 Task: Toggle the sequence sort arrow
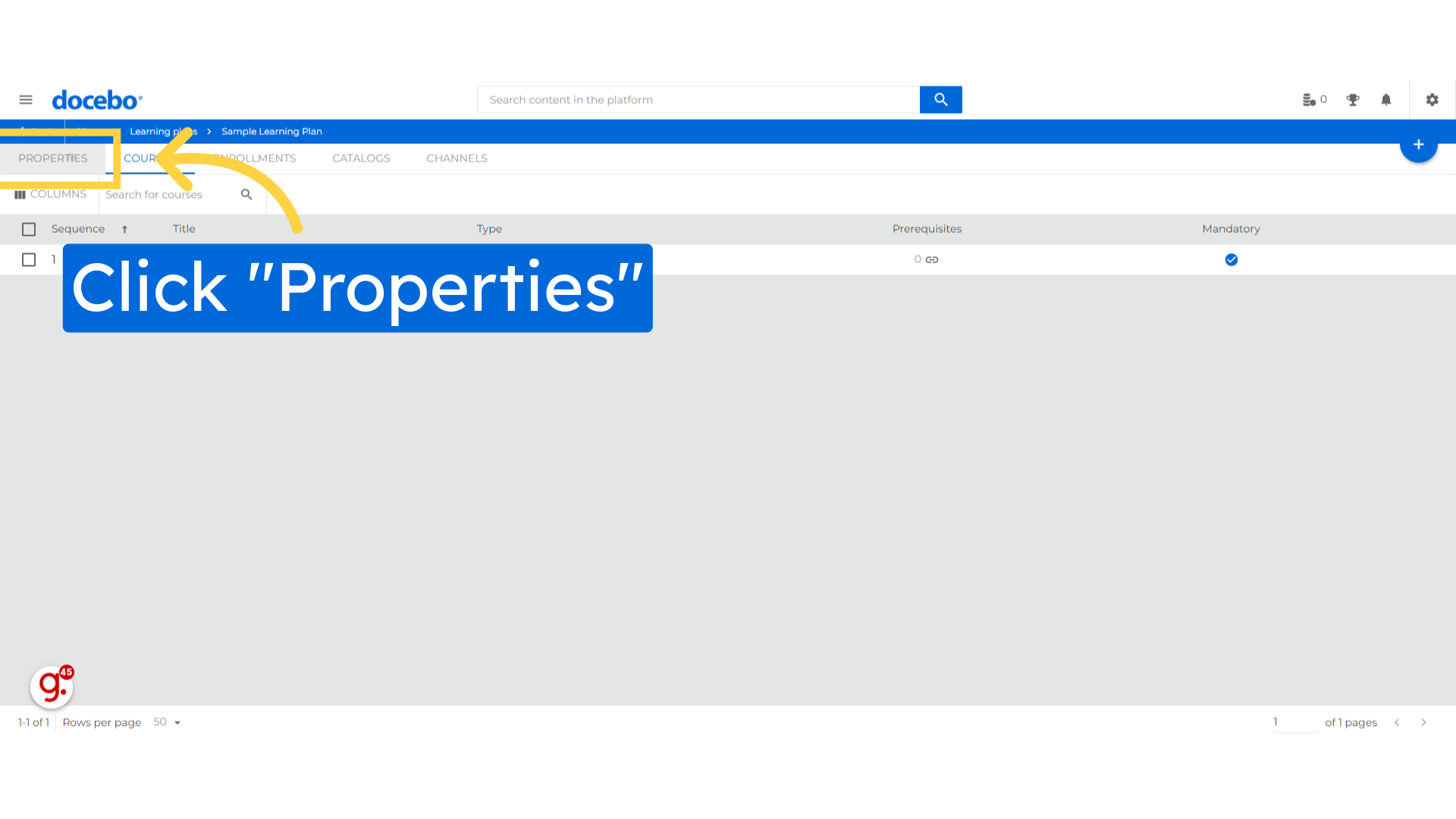pos(124,228)
